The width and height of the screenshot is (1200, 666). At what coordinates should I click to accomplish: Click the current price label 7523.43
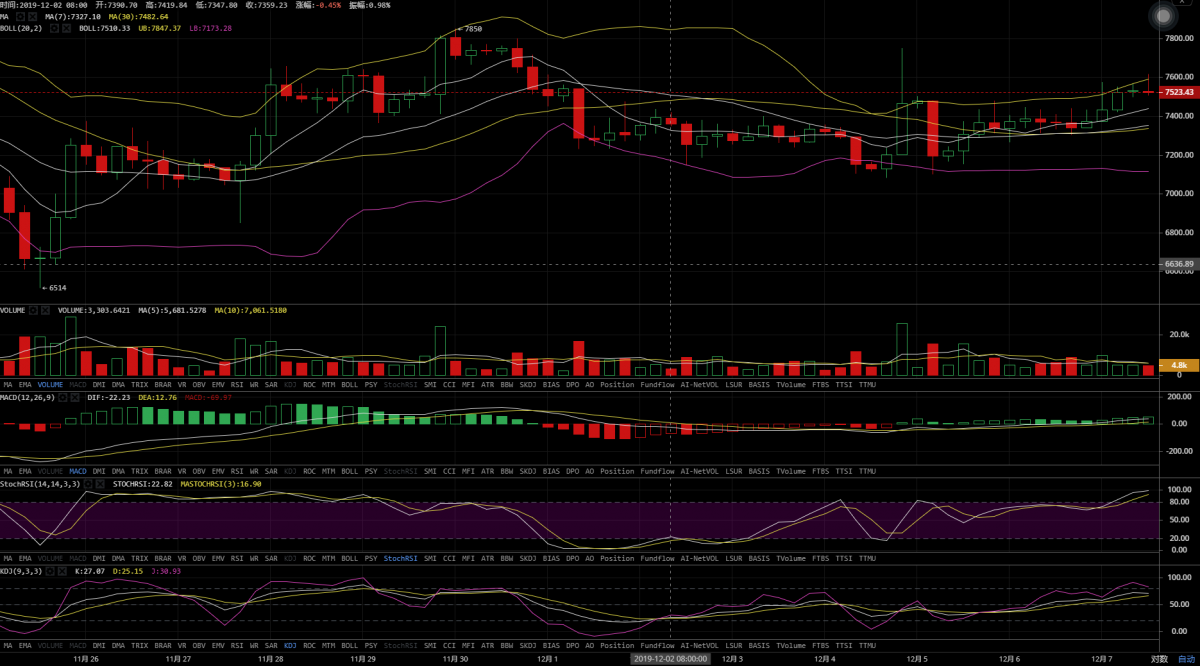(1179, 92)
